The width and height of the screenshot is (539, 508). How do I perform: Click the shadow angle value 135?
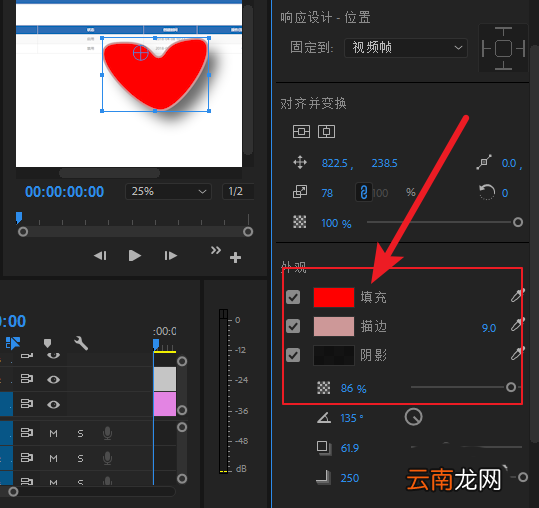coord(348,418)
